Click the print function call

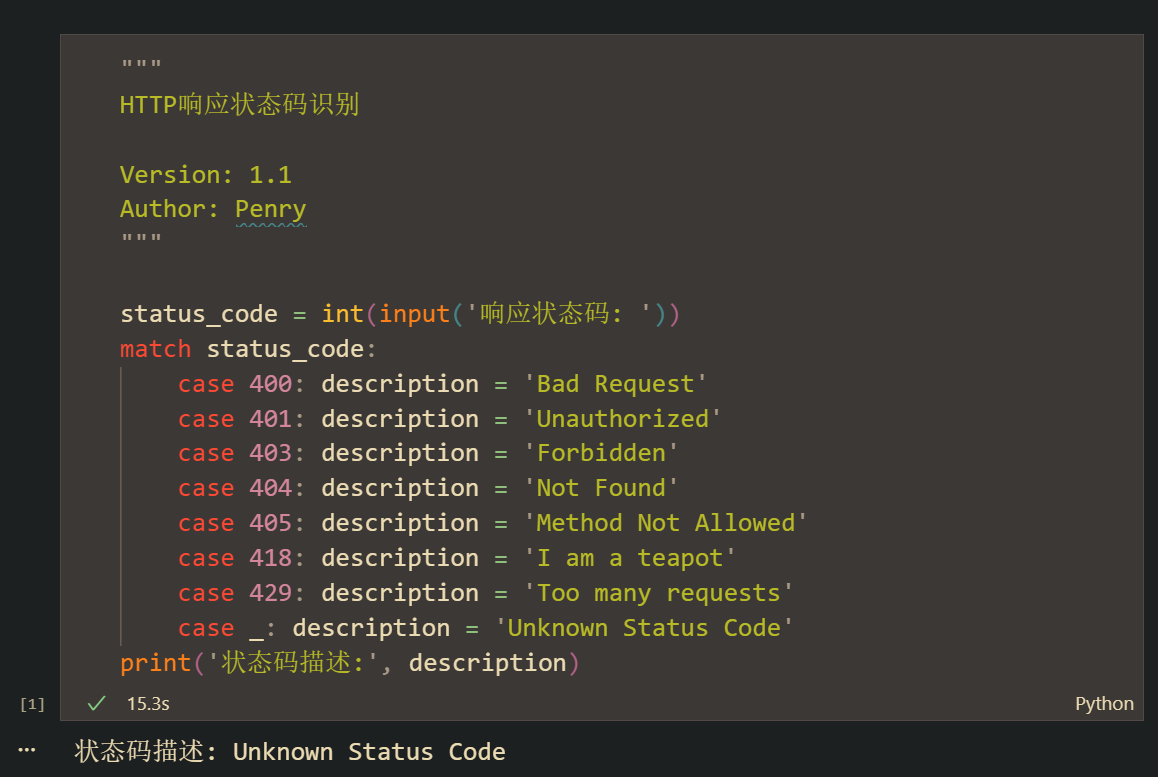point(155,663)
